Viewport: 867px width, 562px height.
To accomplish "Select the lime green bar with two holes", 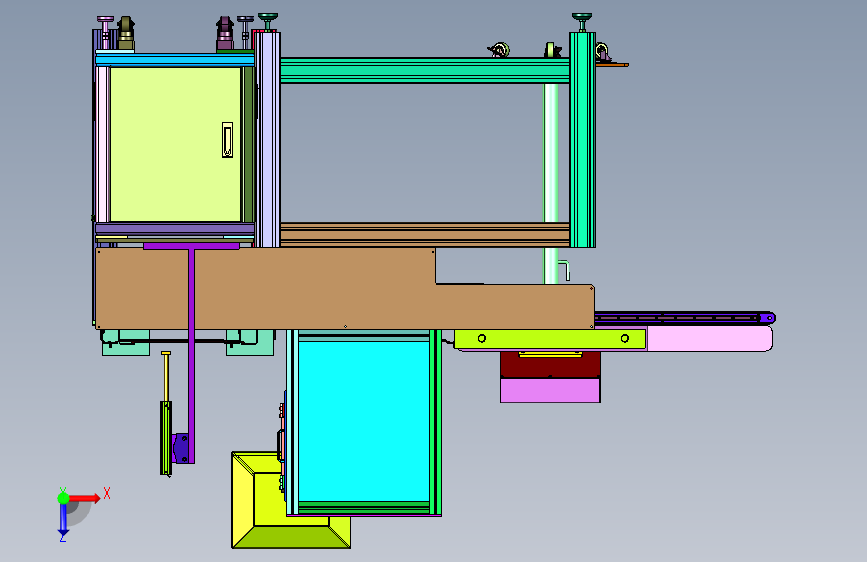I will (550, 339).
